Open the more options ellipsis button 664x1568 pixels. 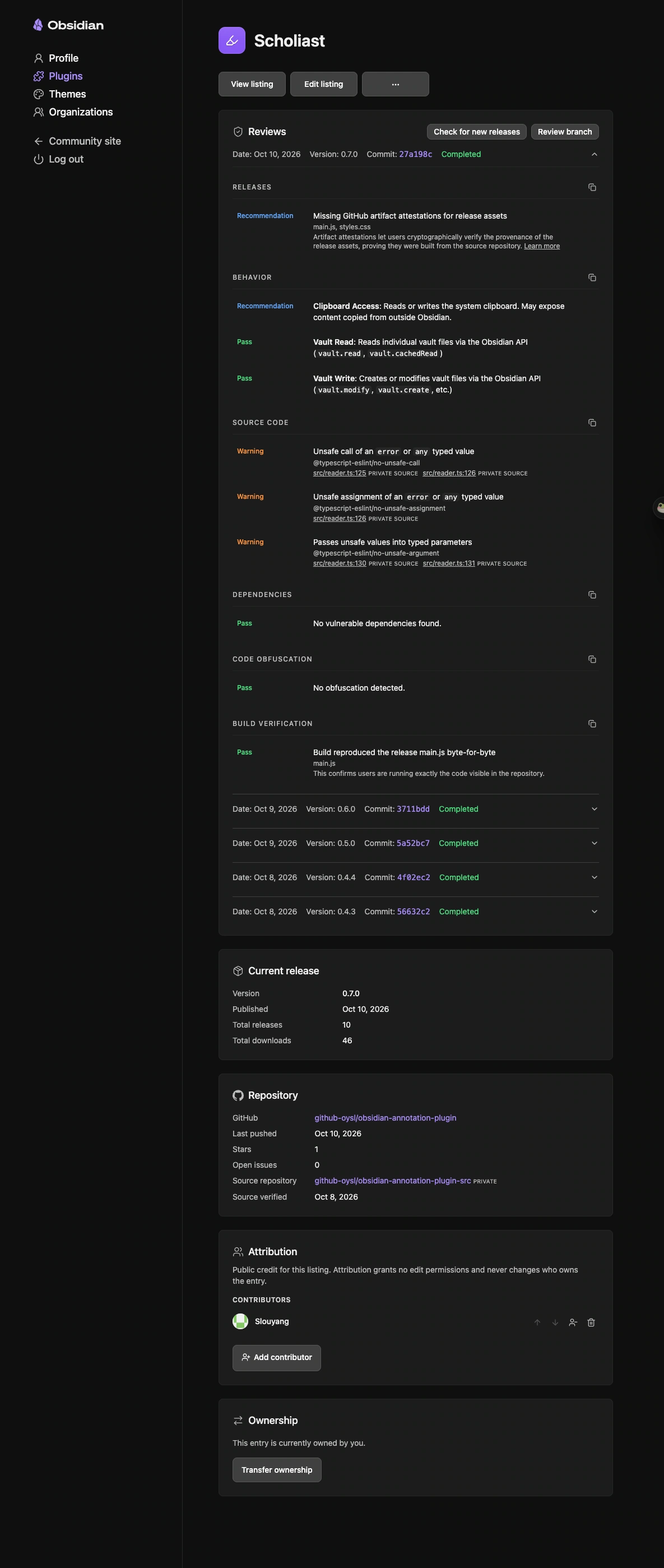coord(396,84)
